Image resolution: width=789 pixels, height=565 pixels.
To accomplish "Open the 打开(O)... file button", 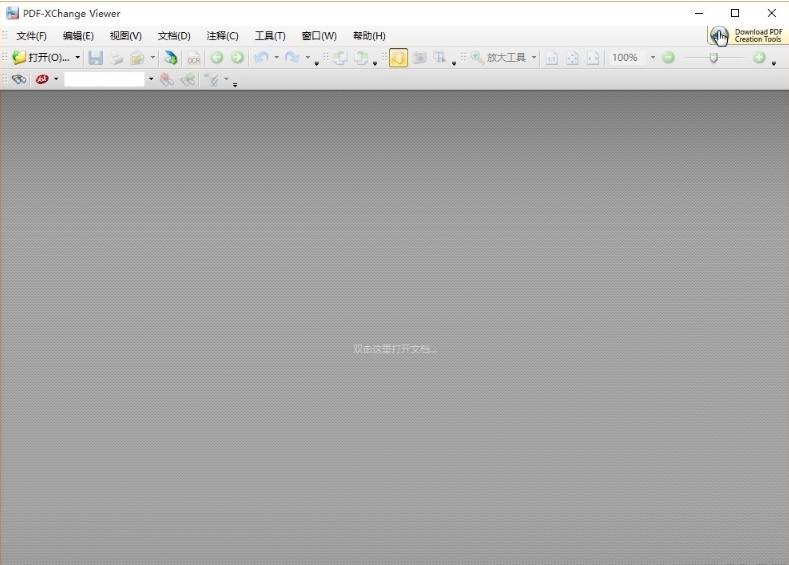I will [41, 57].
